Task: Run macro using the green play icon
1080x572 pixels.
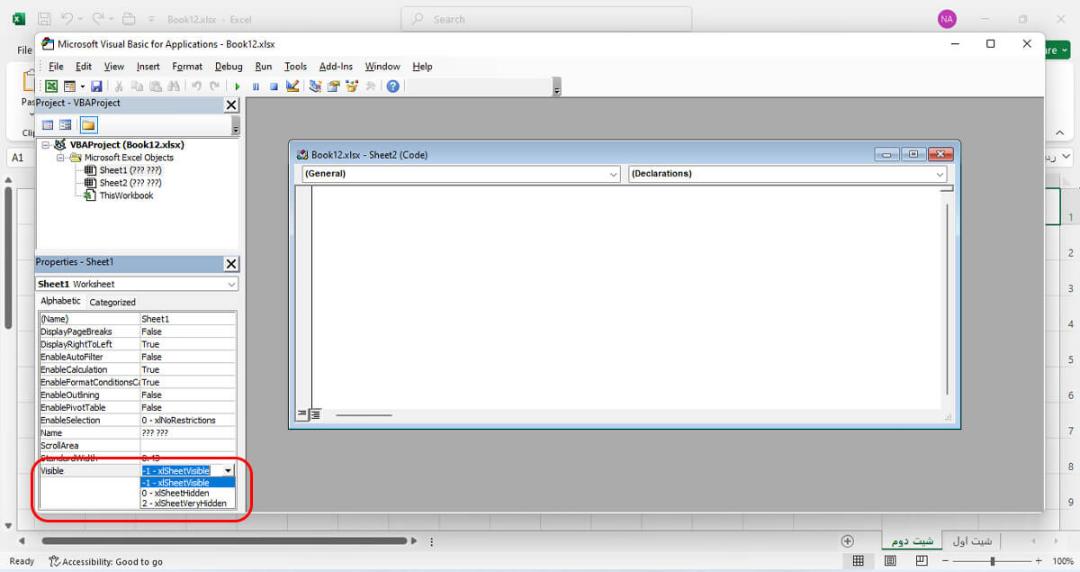Action: tap(237, 86)
